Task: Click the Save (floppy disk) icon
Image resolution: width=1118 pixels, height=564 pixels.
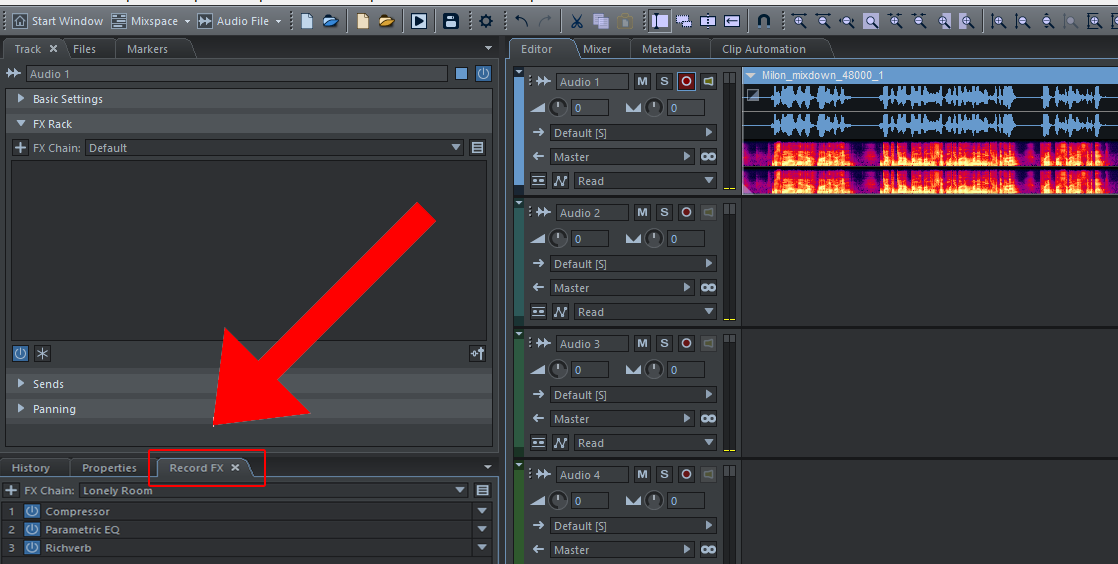Action: tap(451, 21)
